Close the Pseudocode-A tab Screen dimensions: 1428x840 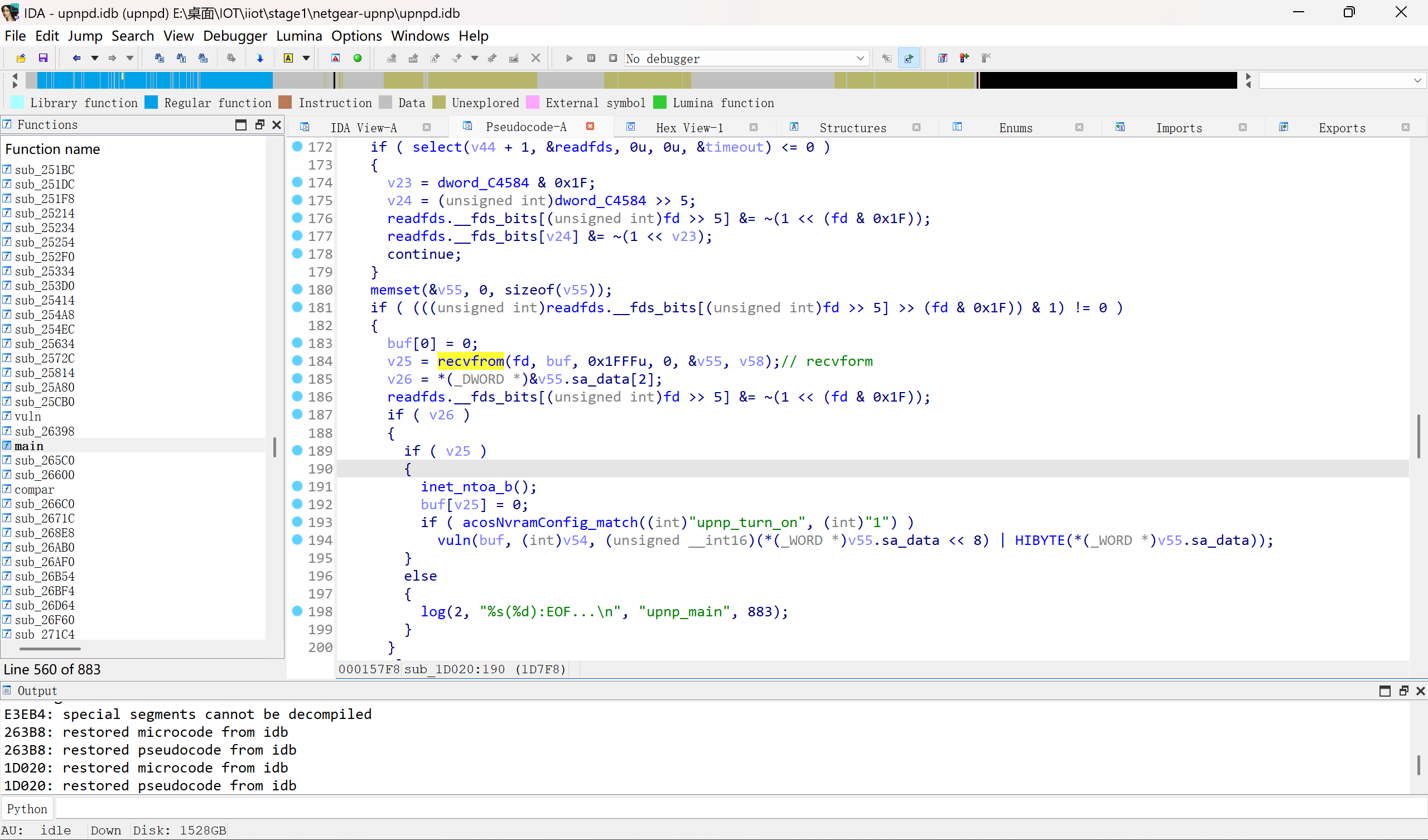pos(590,127)
